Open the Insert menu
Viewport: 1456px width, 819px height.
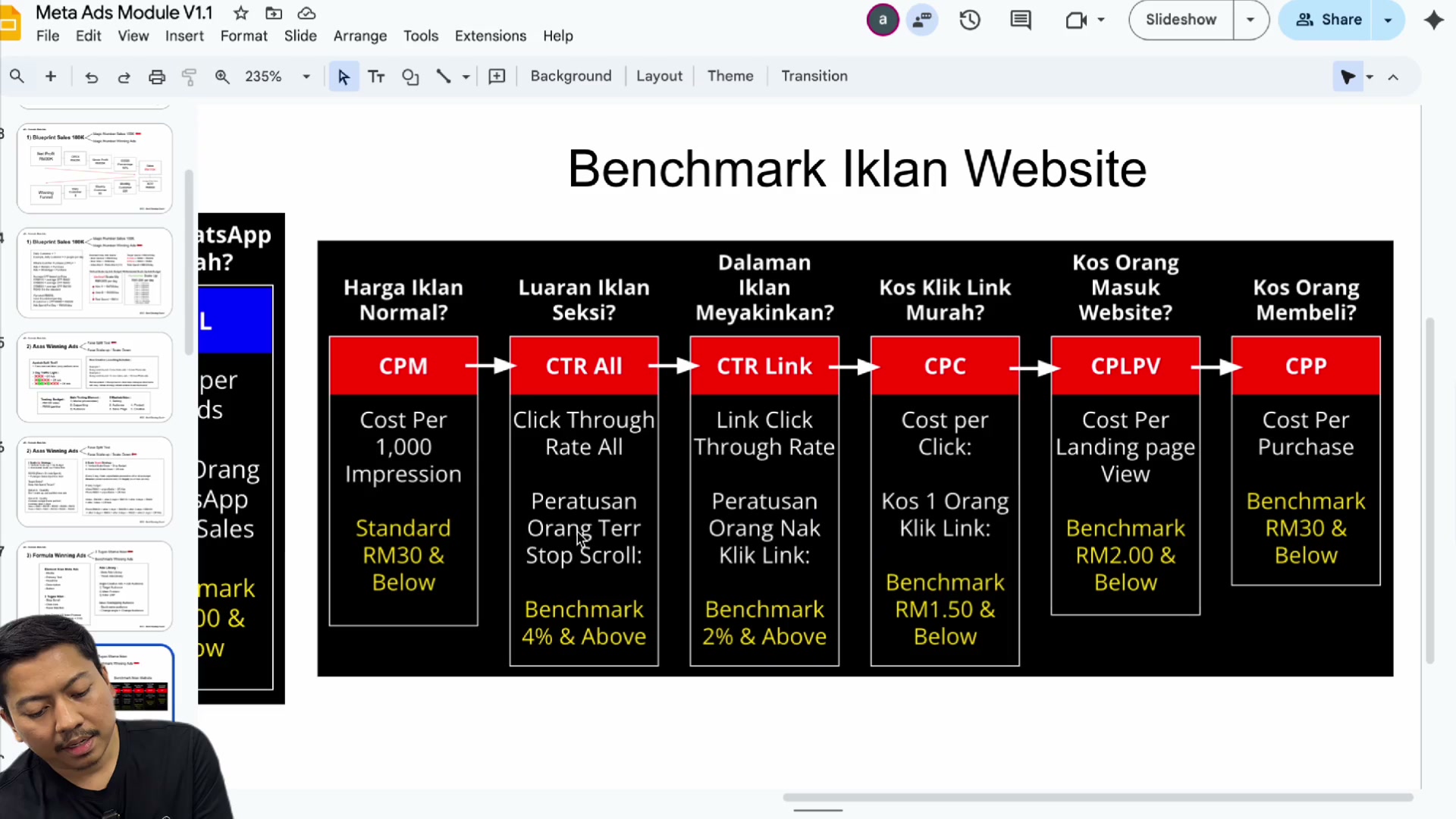(184, 36)
